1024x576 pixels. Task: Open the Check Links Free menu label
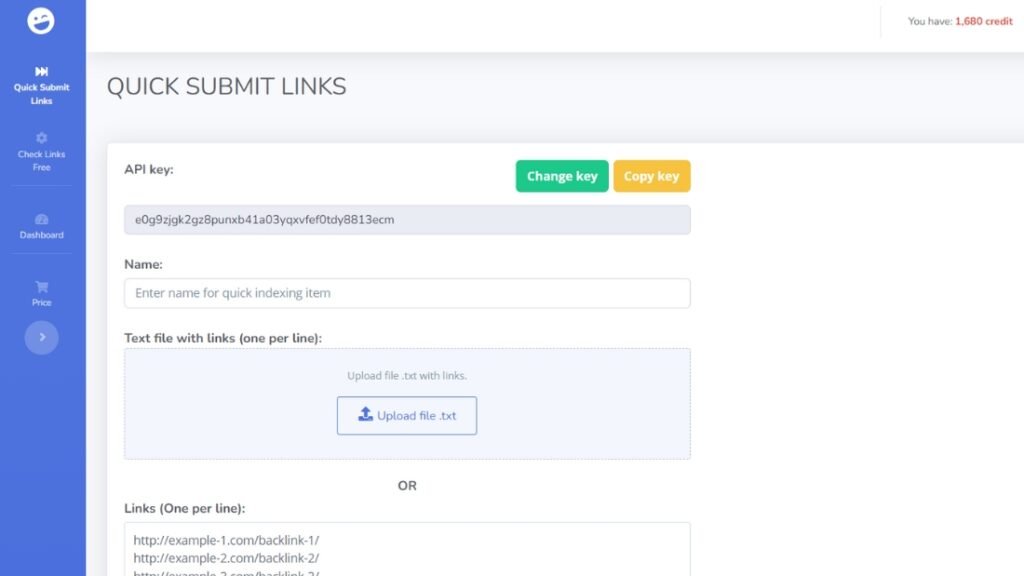coord(41,161)
